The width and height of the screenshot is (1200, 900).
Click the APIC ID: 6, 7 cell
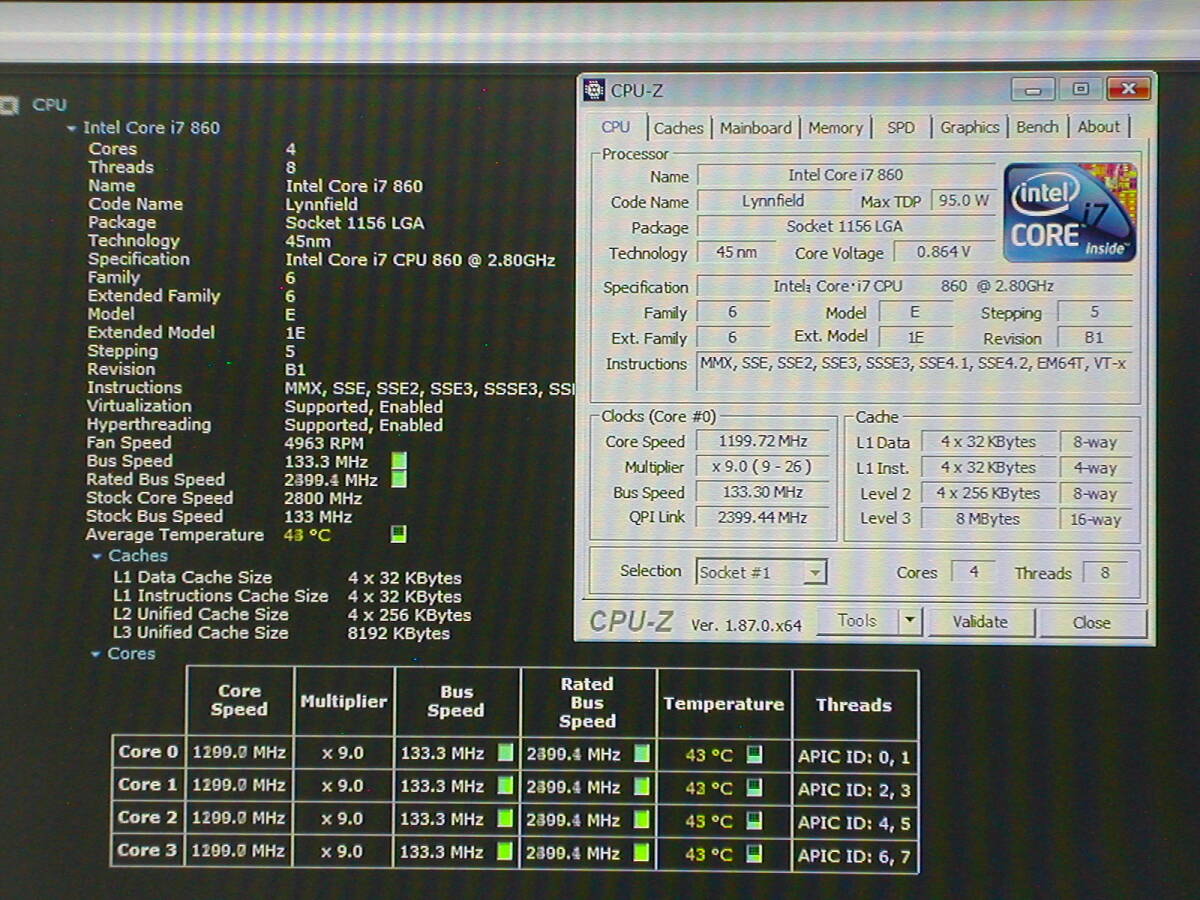[x=854, y=856]
